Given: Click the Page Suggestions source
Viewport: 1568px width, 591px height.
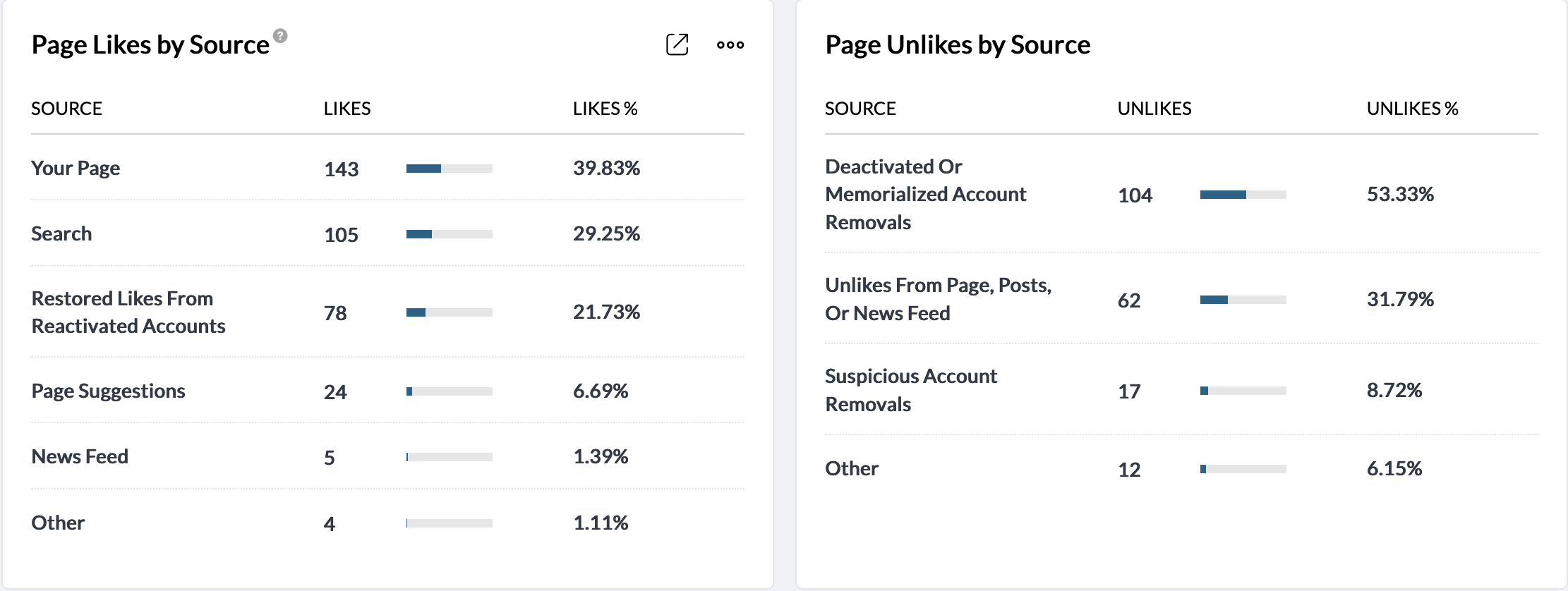Looking at the screenshot, I should click(108, 391).
